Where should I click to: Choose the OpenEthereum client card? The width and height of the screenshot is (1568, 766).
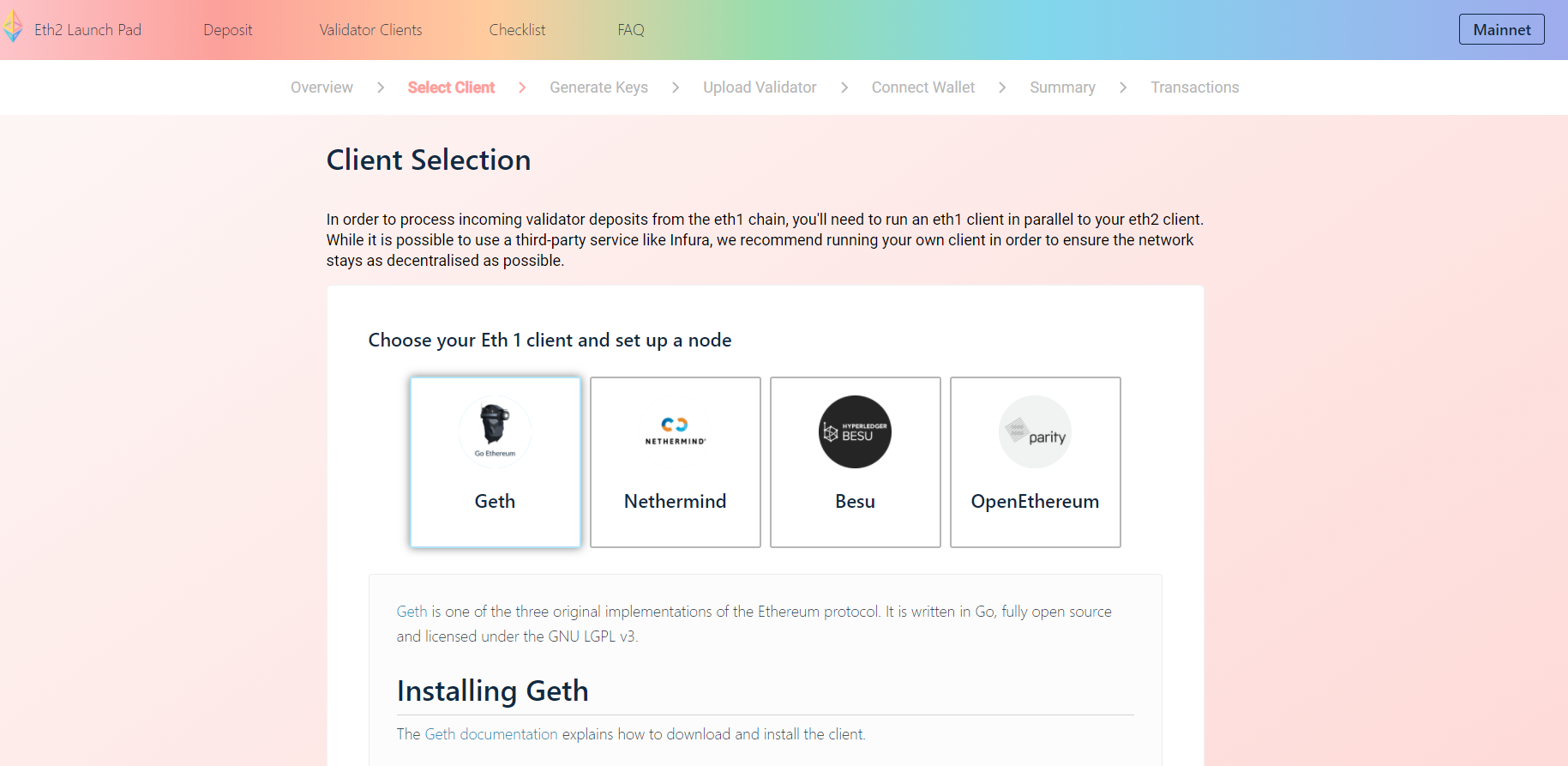tap(1036, 462)
